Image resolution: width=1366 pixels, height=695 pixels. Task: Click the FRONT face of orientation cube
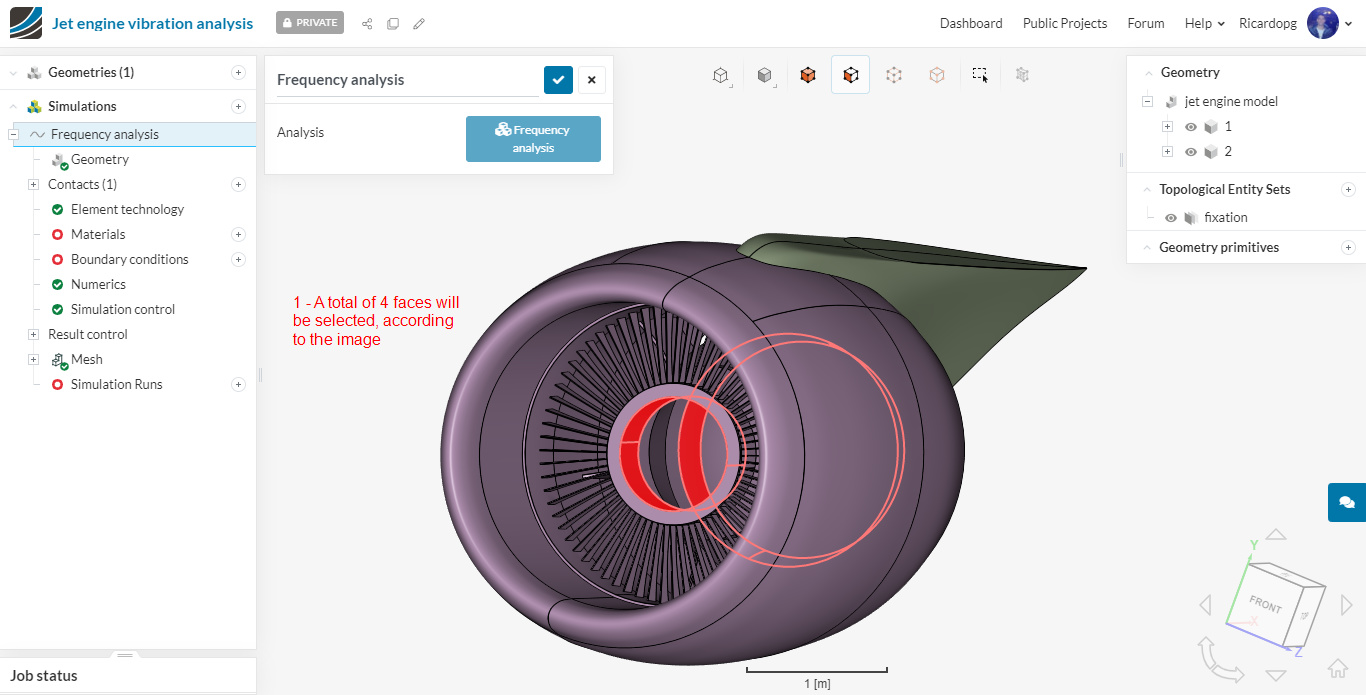pos(1266,605)
